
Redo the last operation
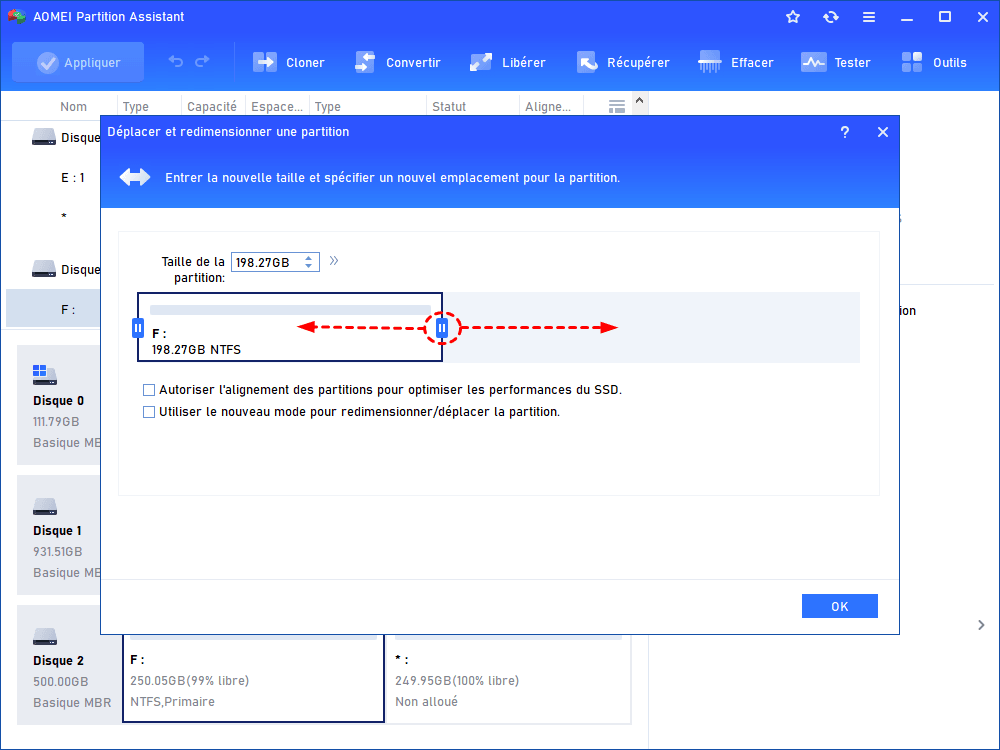[x=202, y=61]
